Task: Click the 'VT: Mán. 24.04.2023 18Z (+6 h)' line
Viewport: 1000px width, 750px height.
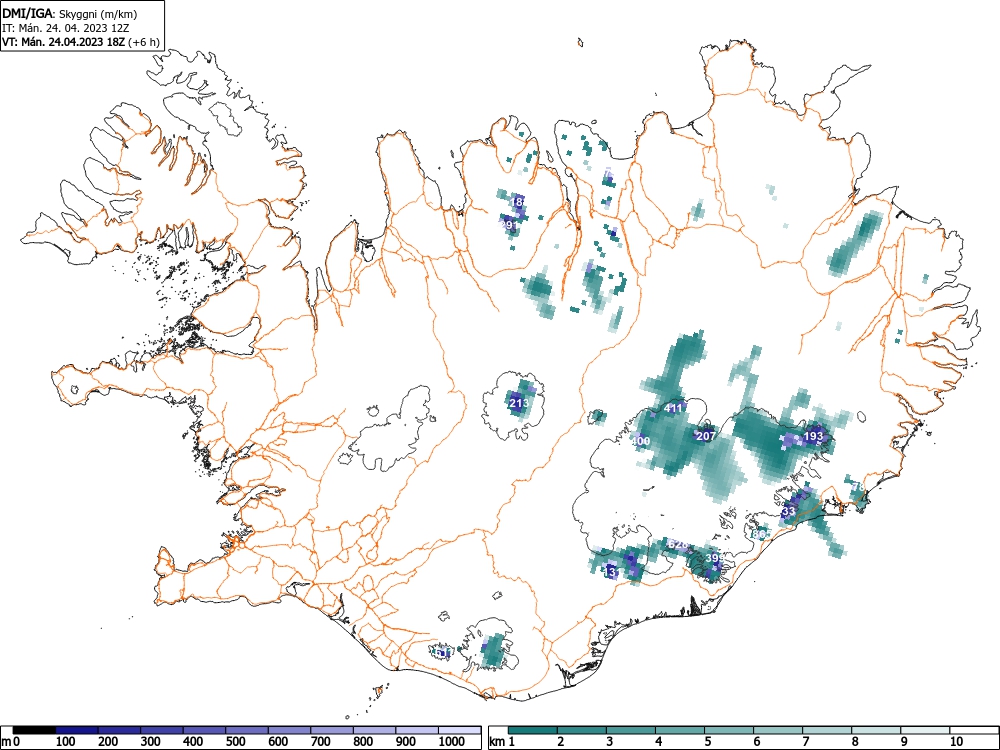Action: point(80,42)
